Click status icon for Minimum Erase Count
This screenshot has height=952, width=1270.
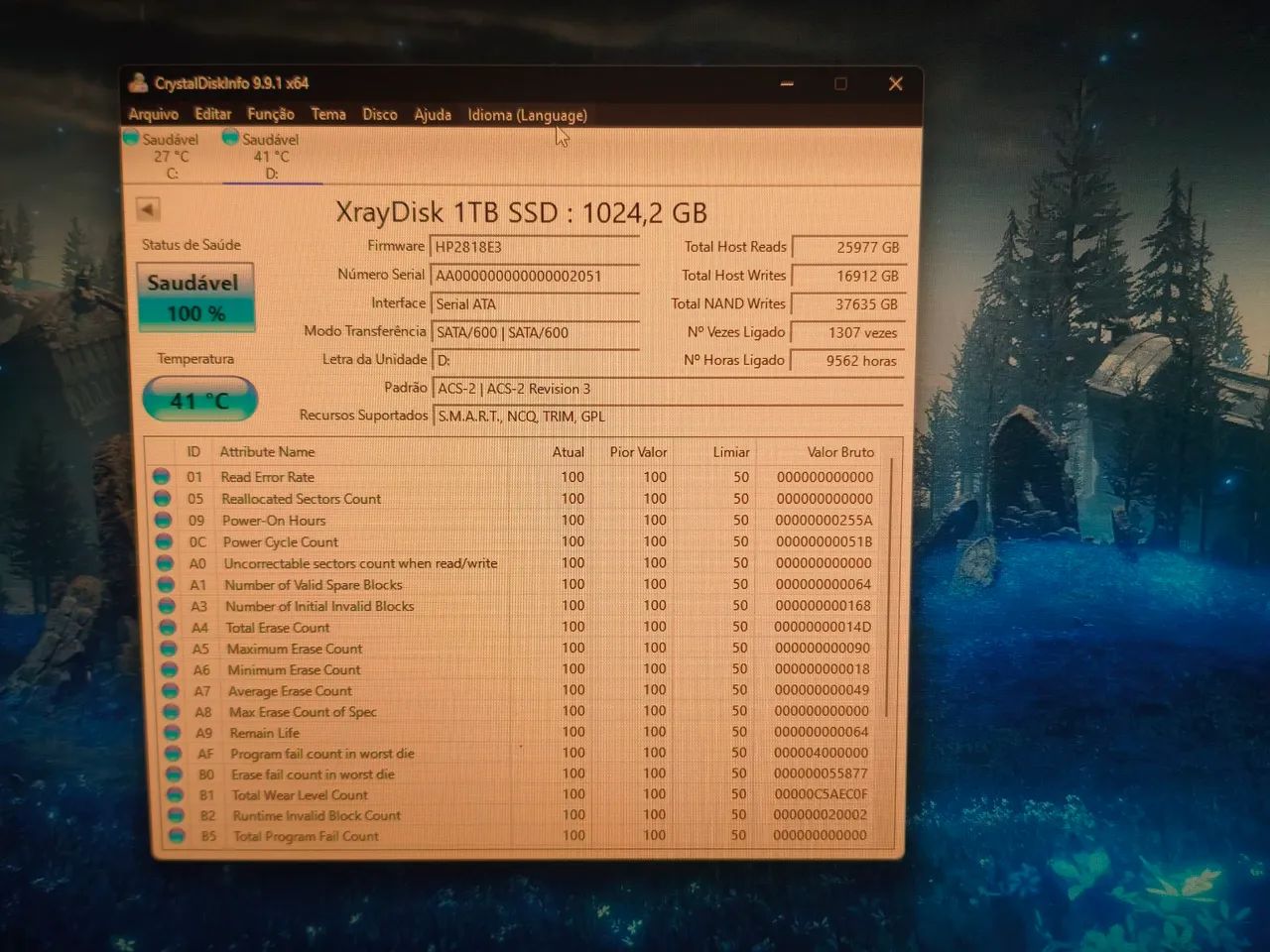[x=170, y=670]
